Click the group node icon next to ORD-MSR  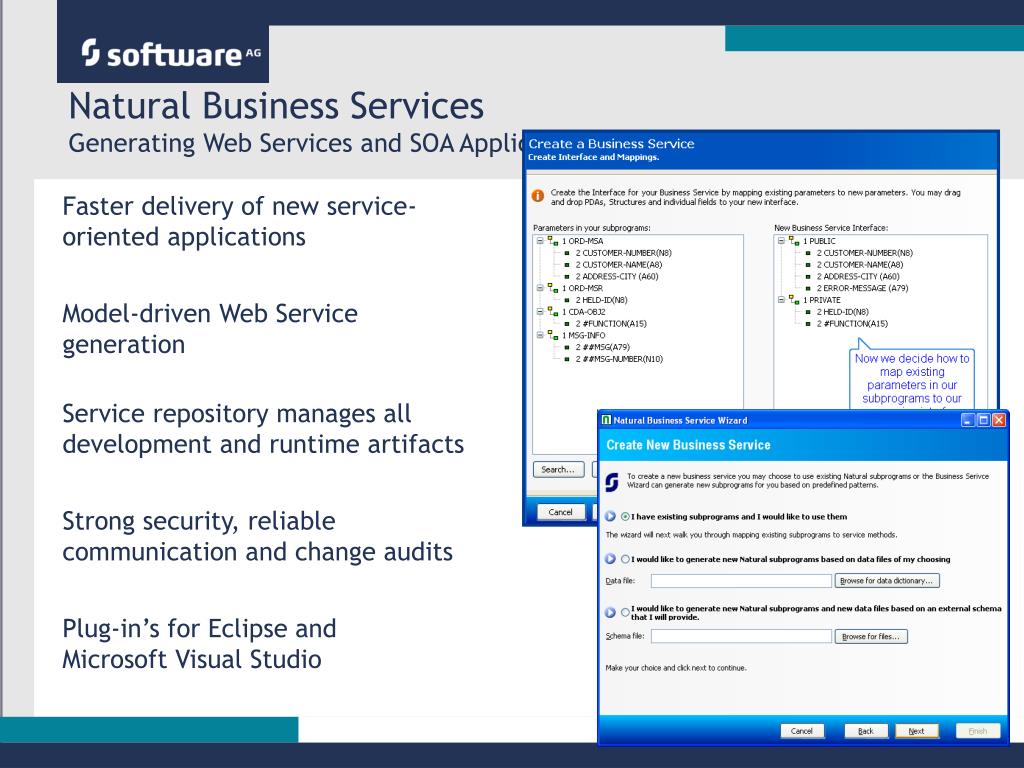[553, 288]
